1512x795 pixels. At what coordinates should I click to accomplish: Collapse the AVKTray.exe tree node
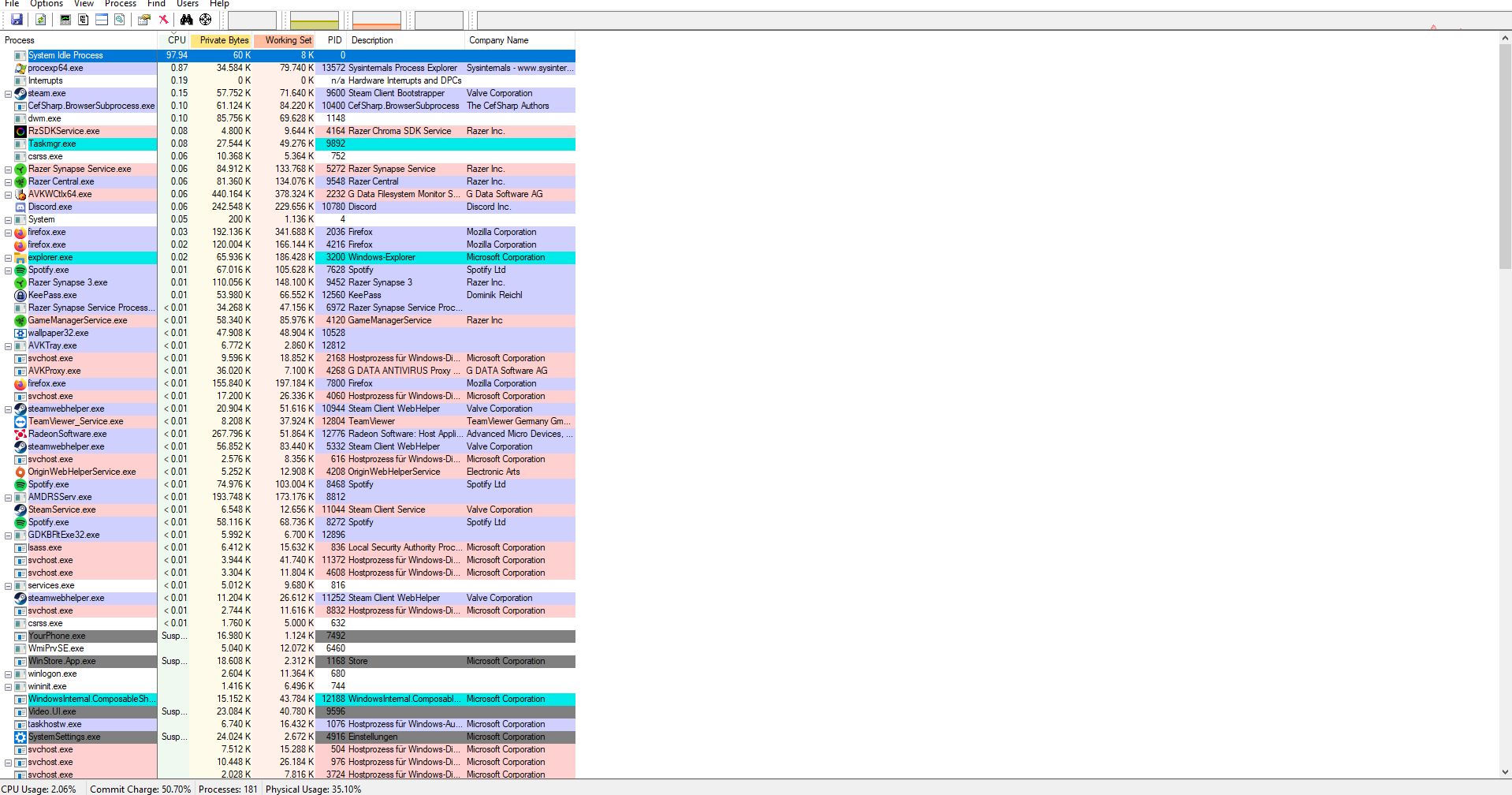(8, 346)
